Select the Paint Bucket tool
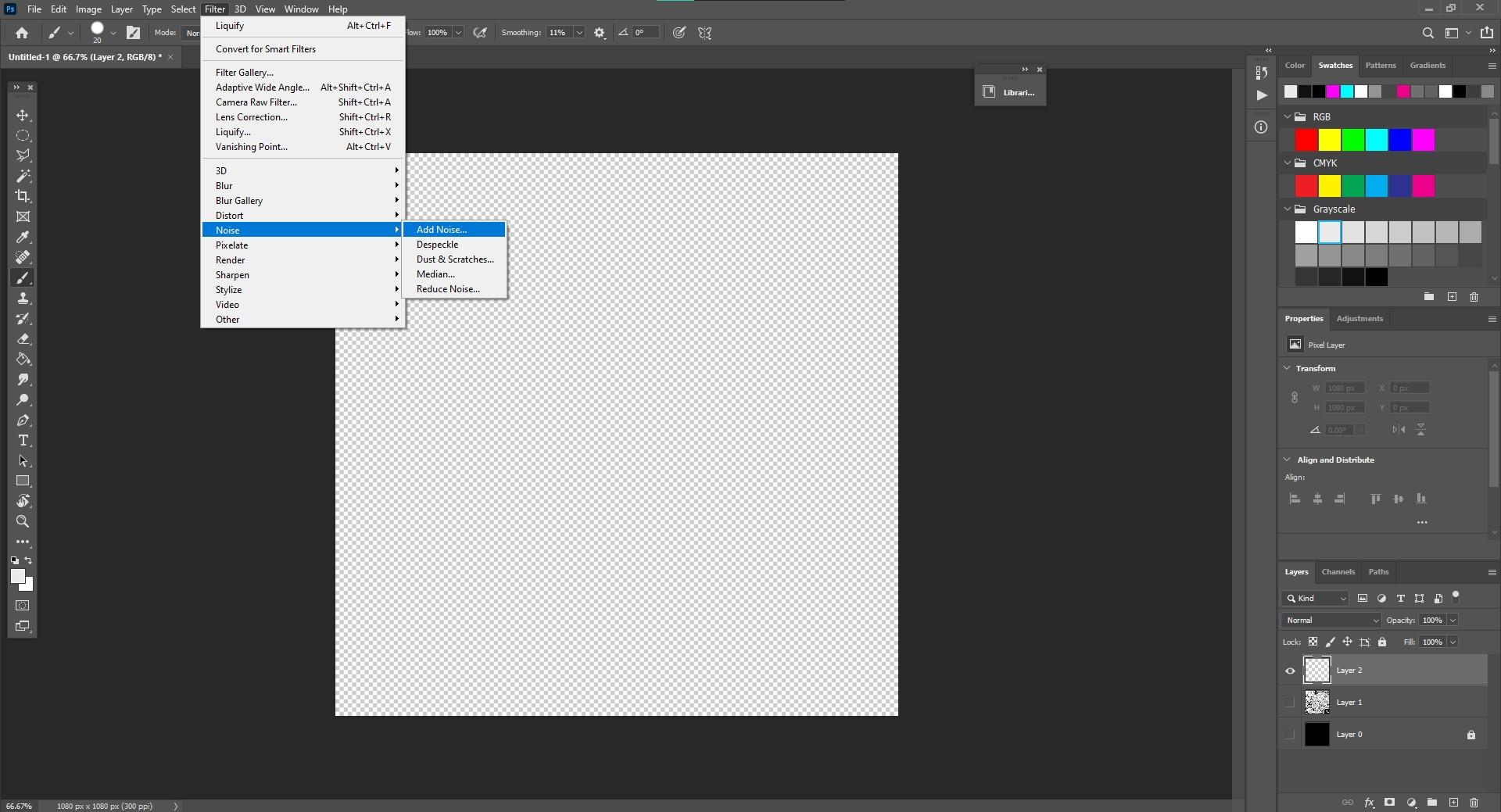Screen dimensions: 1501x812 pyautogui.click(x=23, y=359)
